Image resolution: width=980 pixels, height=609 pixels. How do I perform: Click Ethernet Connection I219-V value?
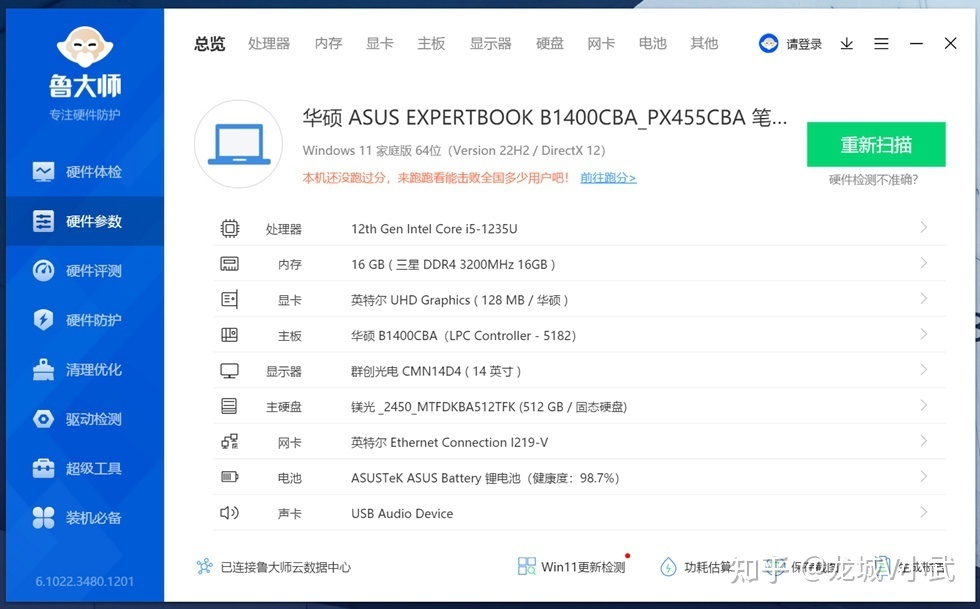tap(449, 443)
